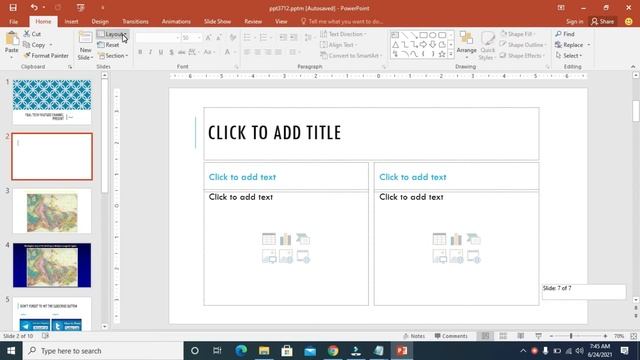The height and width of the screenshot is (360, 640).
Task: Click the Tell me what you want search box
Action: pyautogui.click(x=342, y=21)
